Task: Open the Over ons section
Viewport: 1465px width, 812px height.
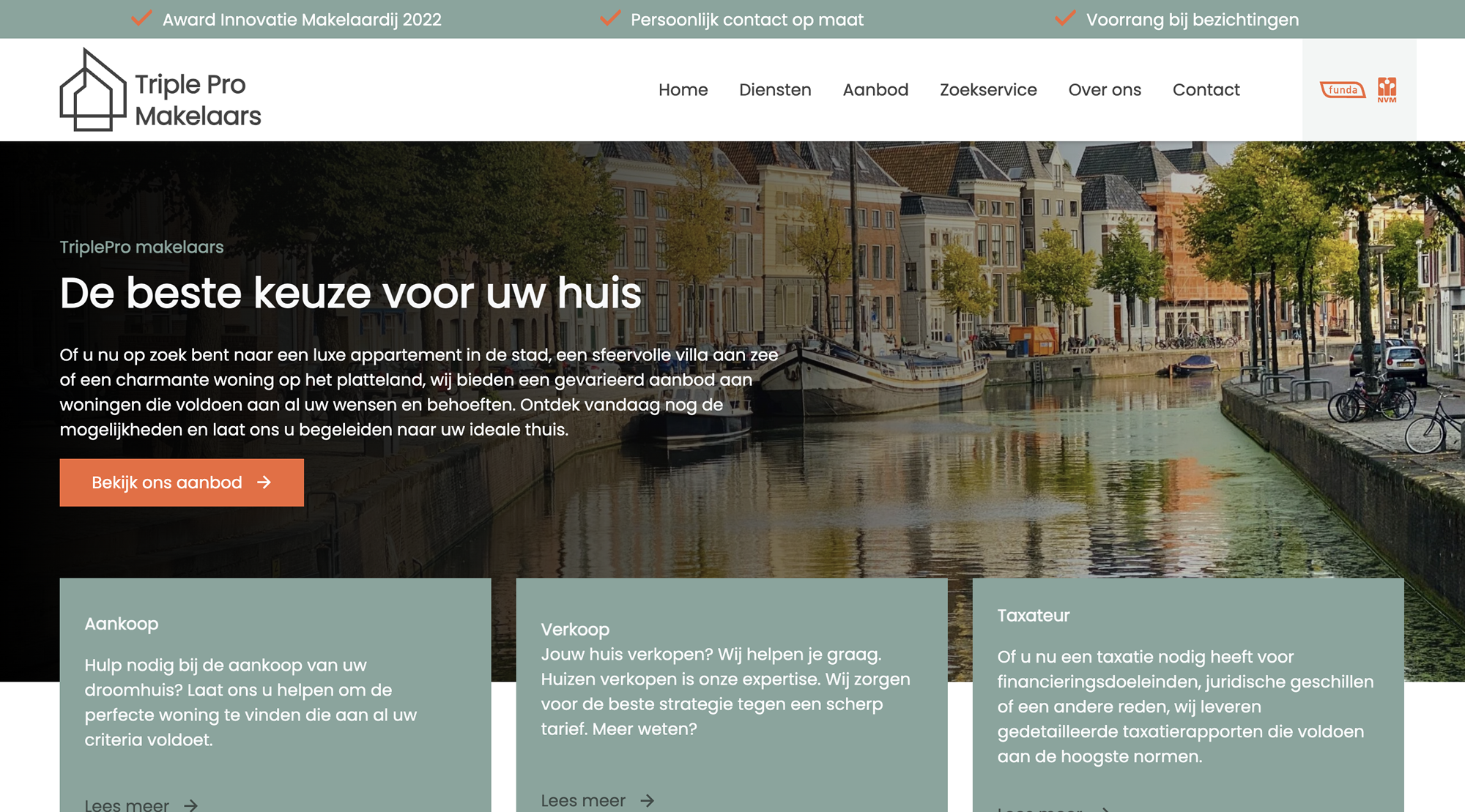Action: (1105, 89)
